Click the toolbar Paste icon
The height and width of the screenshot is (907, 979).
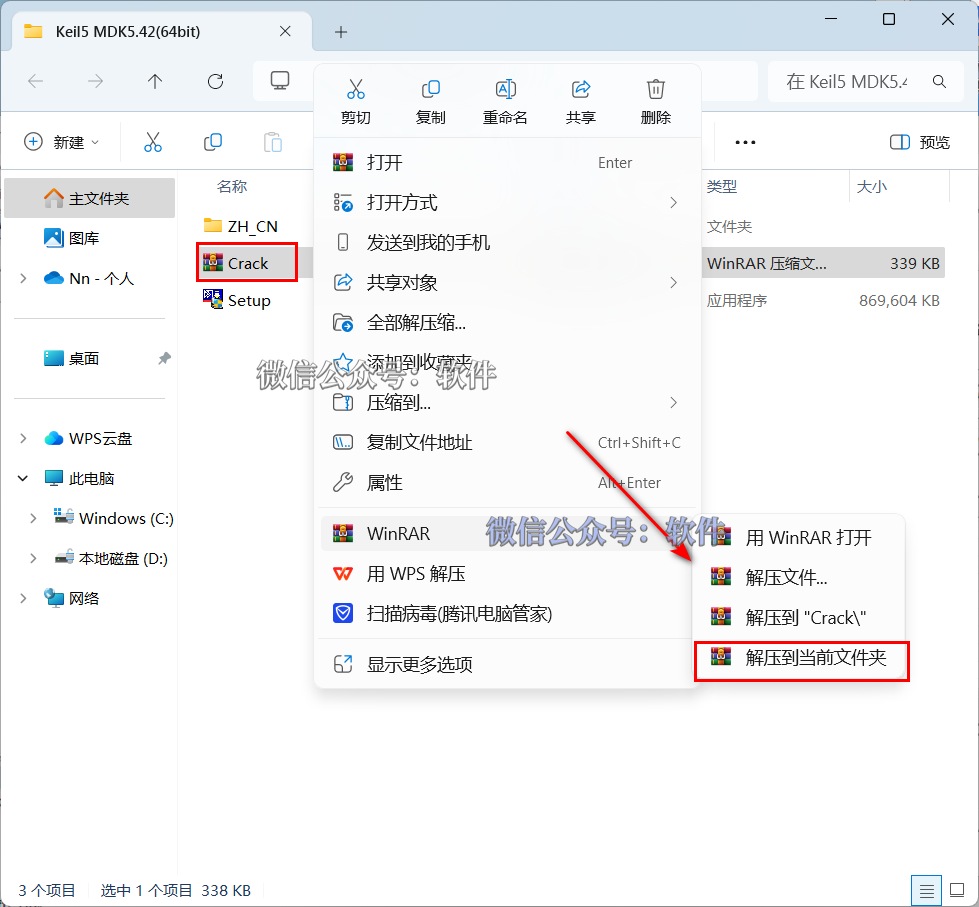point(273,142)
